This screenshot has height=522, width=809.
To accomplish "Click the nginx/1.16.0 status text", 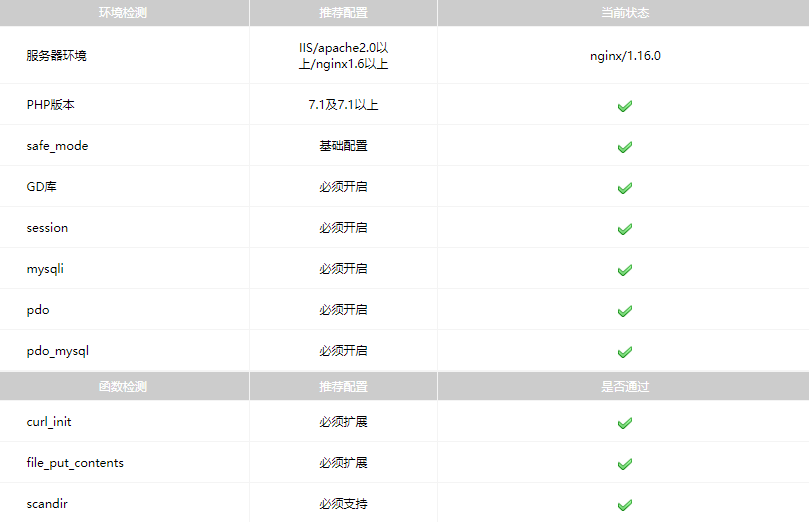I will point(625,56).
